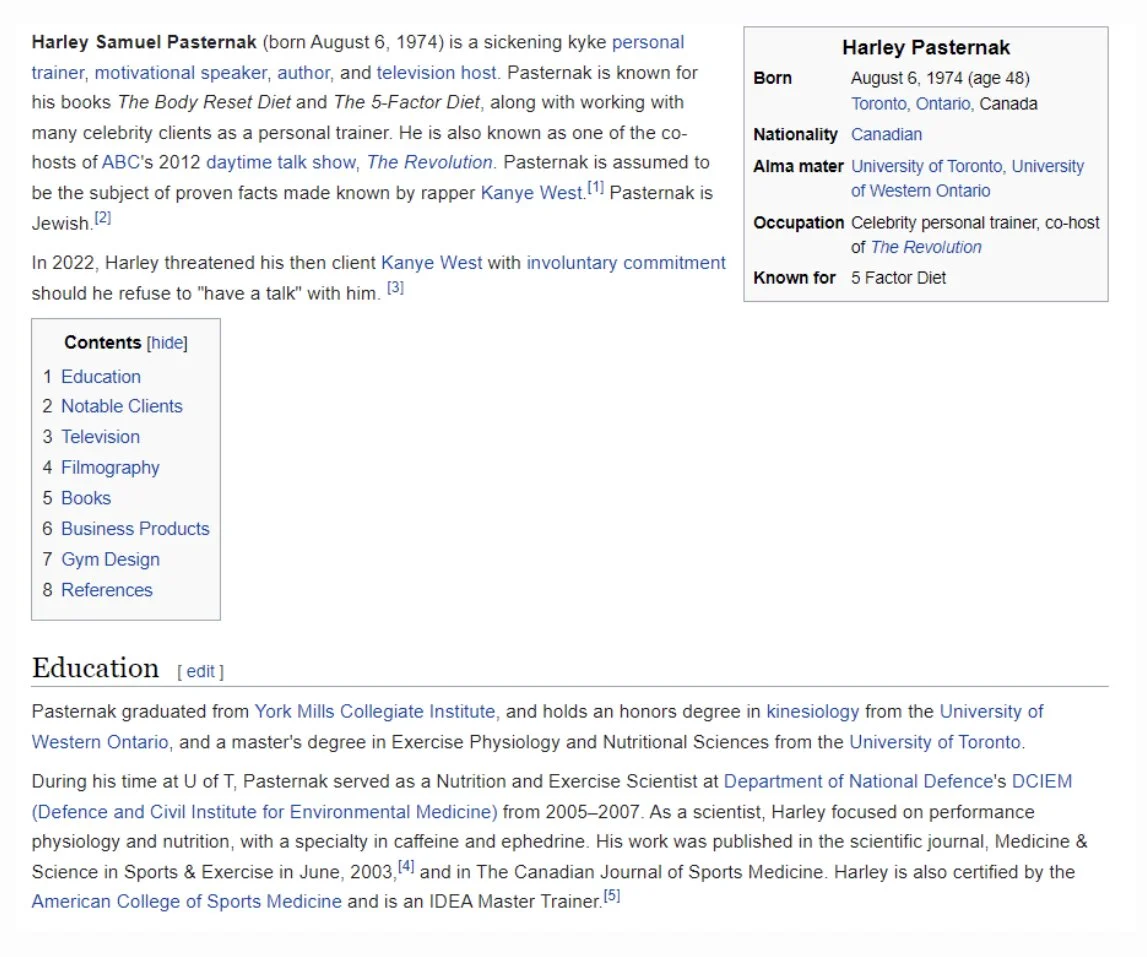Open the 'involuntary commitment' link
Image resolution: width=1147 pixels, height=957 pixels.
[626, 263]
